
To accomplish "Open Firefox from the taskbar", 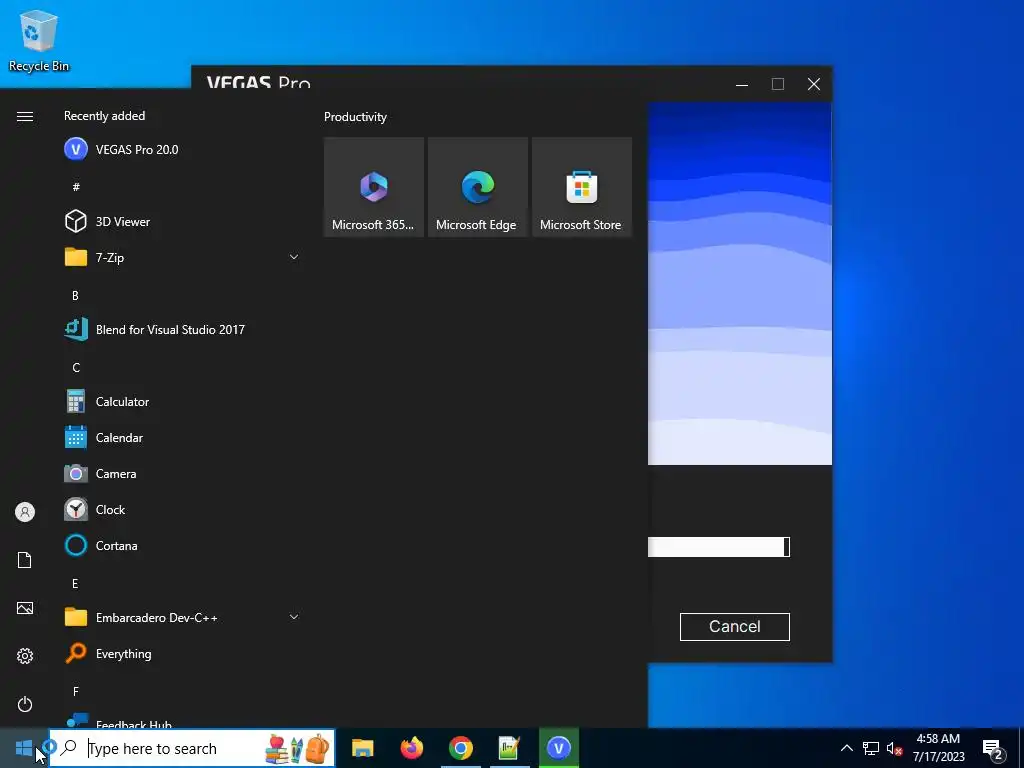I will 411,748.
